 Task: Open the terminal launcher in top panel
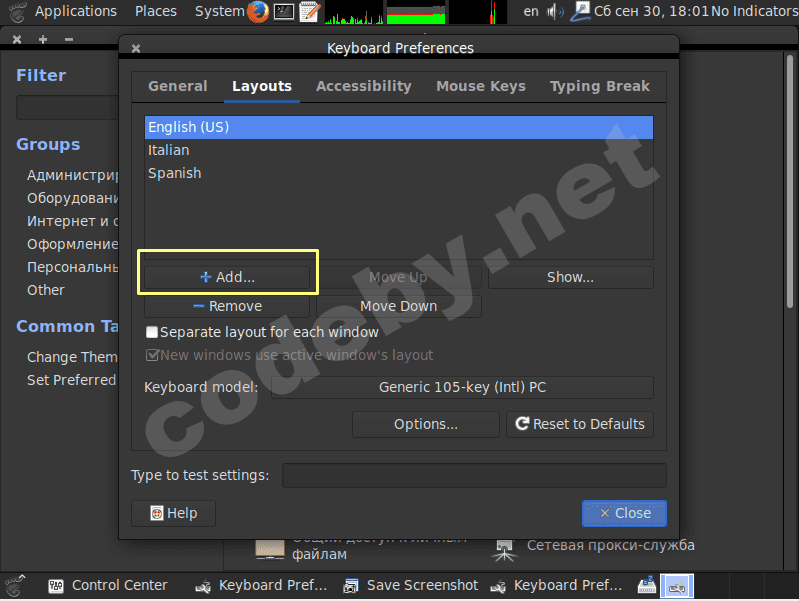284,11
